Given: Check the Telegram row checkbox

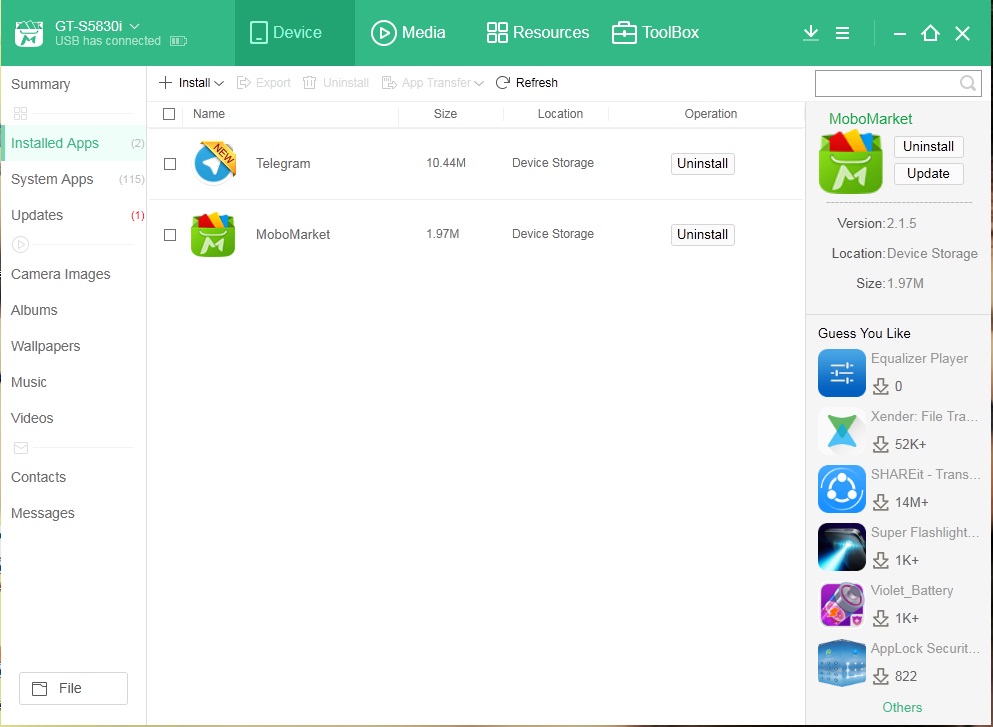Looking at the screenshot, I should click(170, 164).
